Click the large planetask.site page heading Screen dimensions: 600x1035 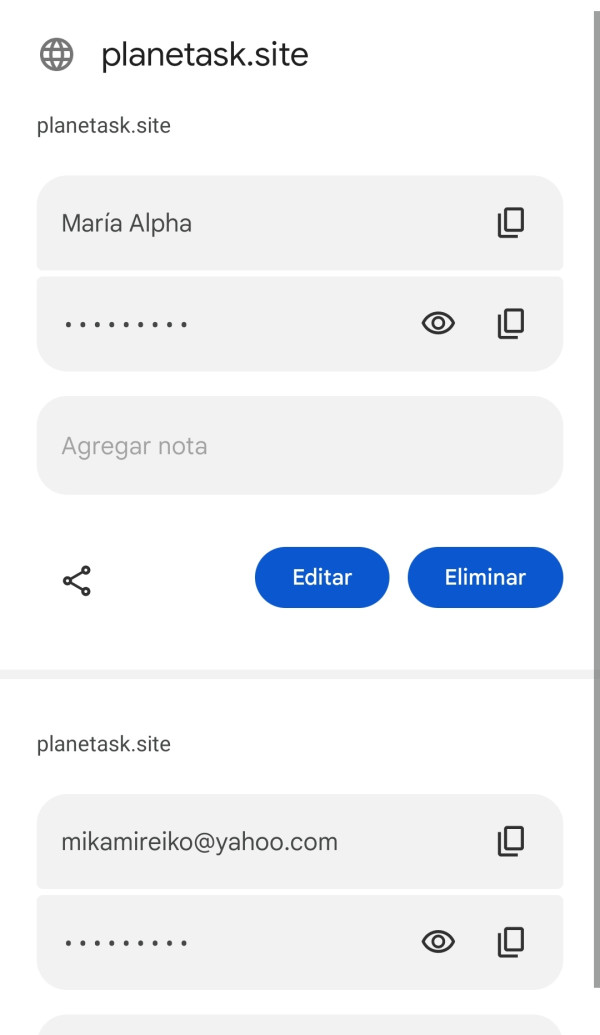coord(205,56)
